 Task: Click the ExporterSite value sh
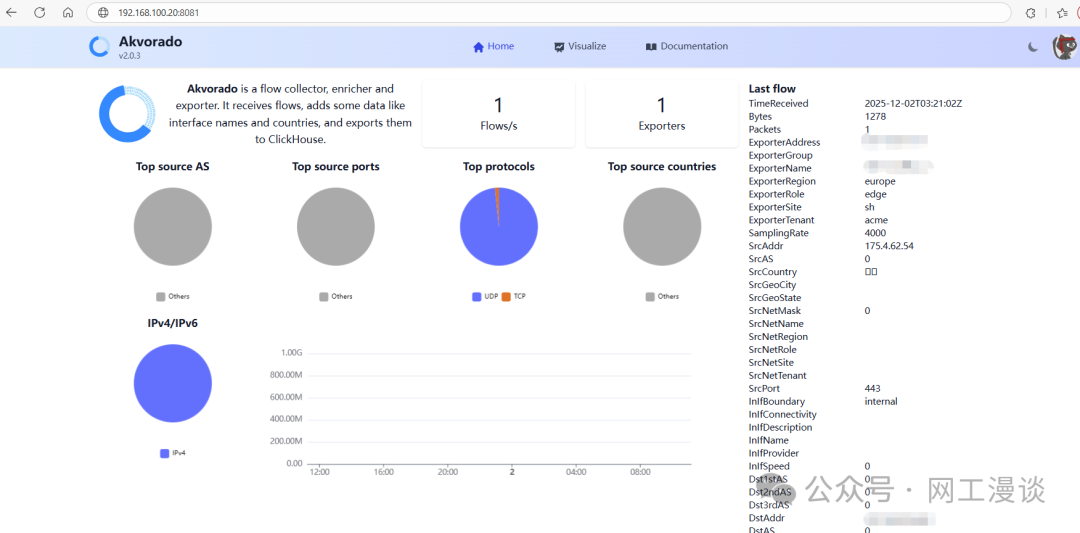tap(869, 207)
